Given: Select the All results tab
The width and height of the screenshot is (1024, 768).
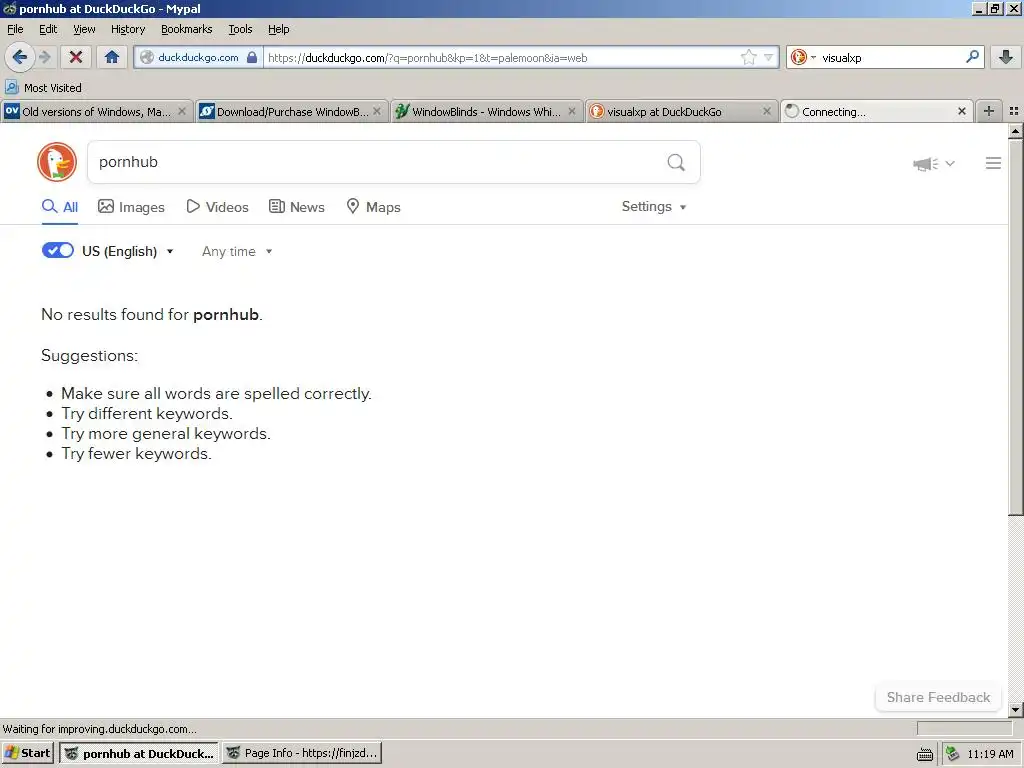Looking at the screenshot, I should click(59, 207).
